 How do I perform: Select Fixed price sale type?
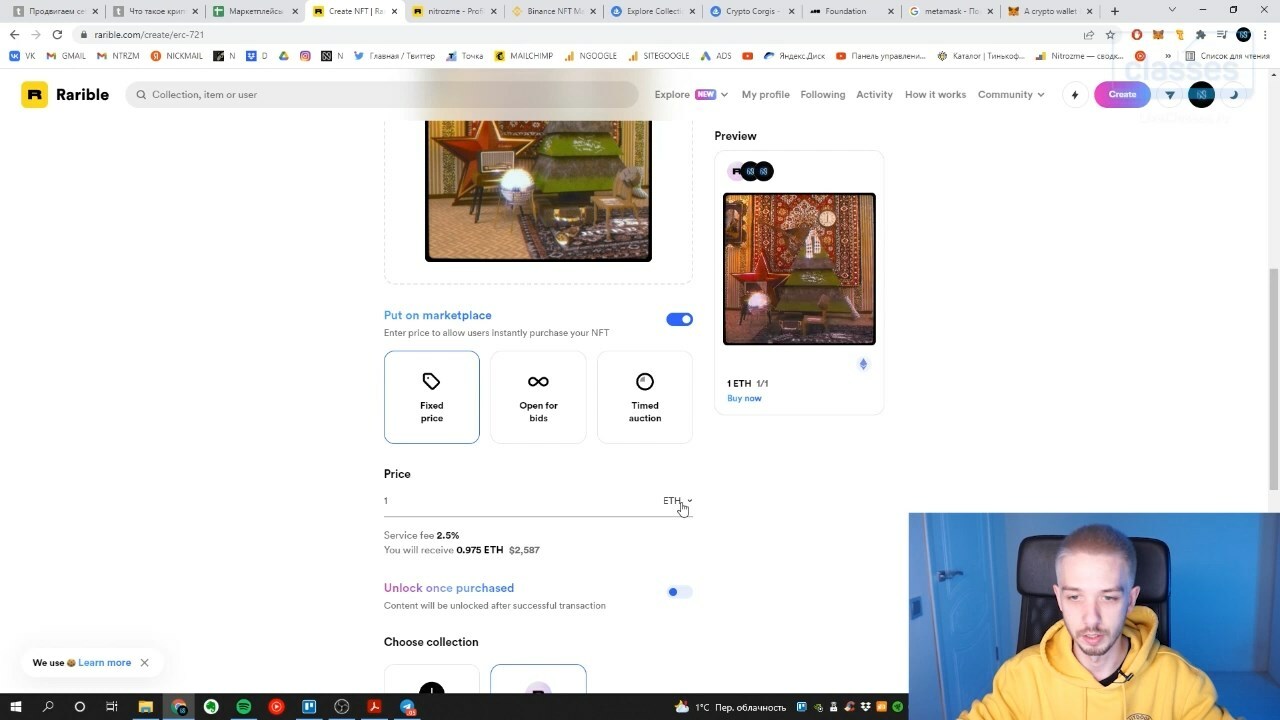pos(431,397)
